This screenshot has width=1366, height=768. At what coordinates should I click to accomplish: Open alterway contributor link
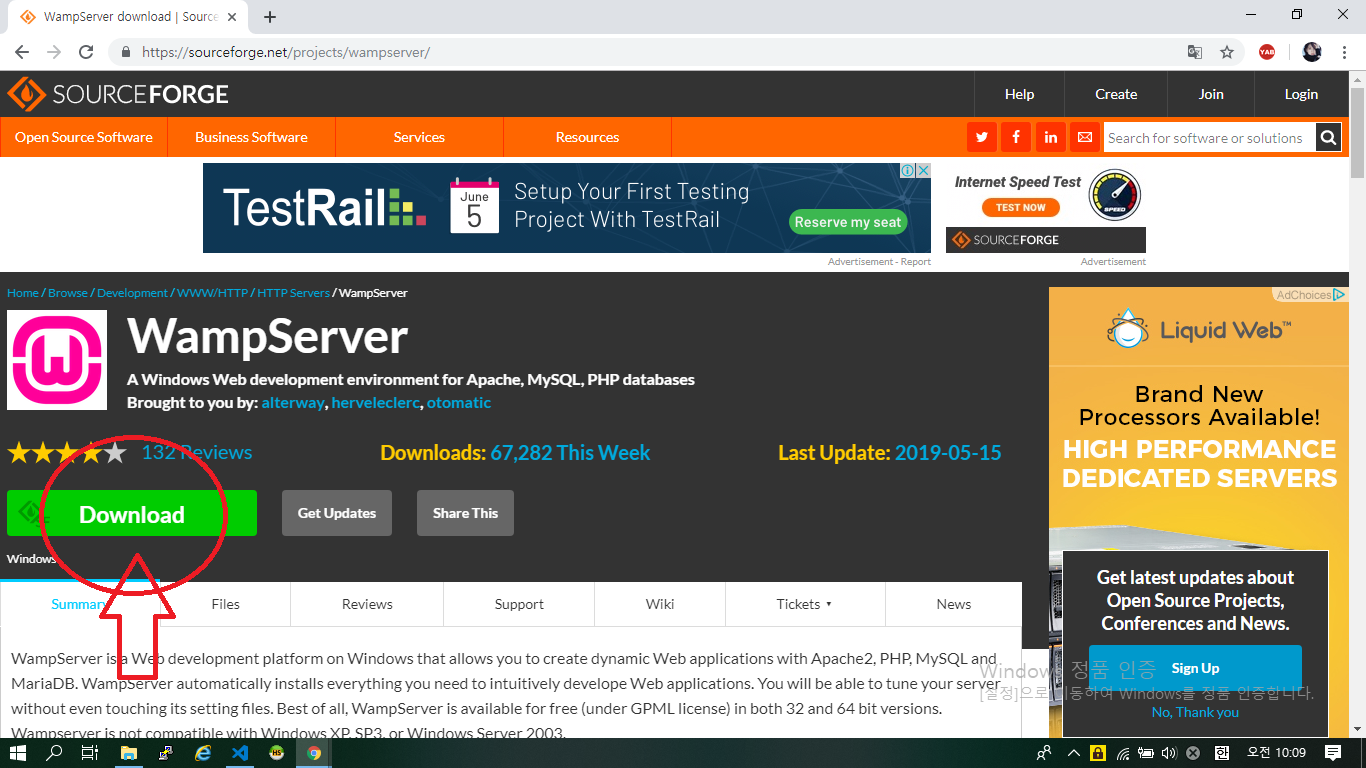[x=293, y=402]
